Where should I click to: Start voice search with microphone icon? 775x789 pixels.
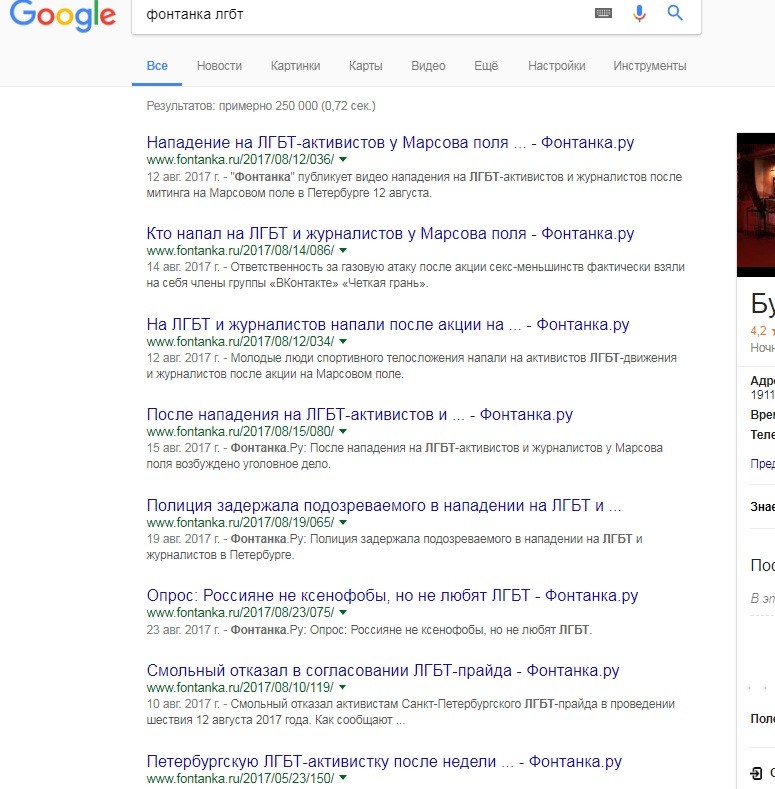click(x=639, y=13)
